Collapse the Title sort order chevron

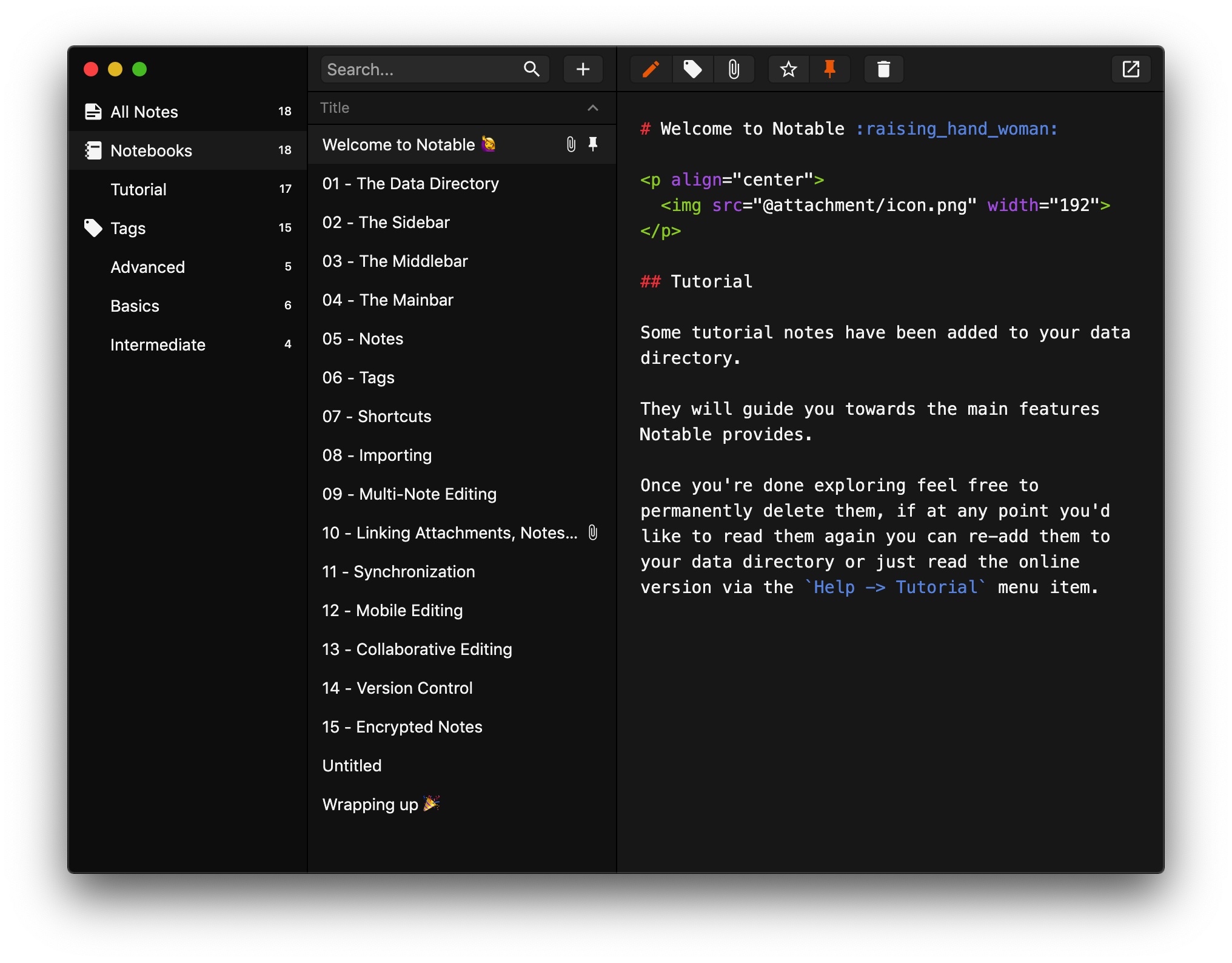(x=592, y=108)
